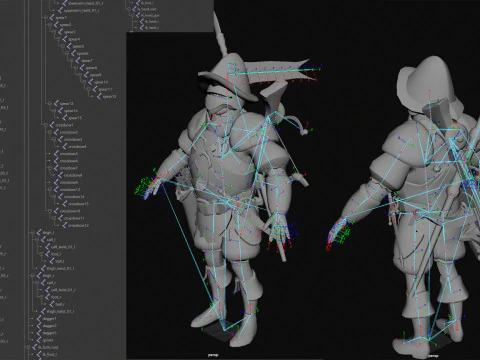Click persp label under front-view character
The image size is (480, 360).
pyautogui.click(x=213, y=355)
